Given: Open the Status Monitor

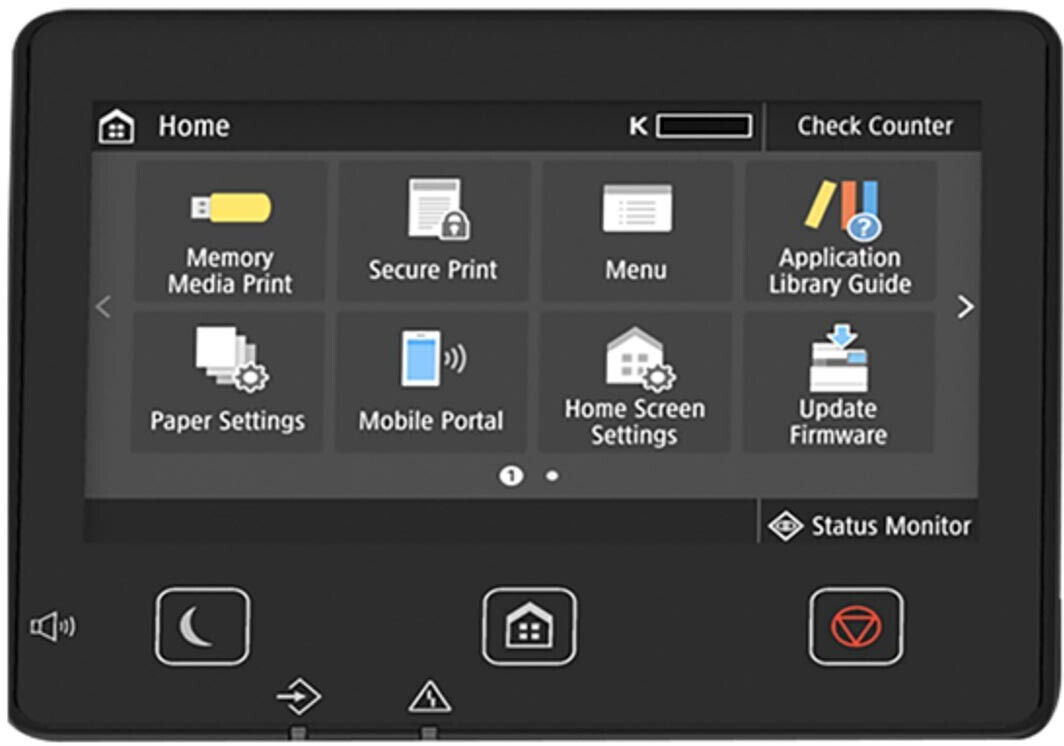Looking at the screenshot, I should pyautogui.click(x=870, y=526).
